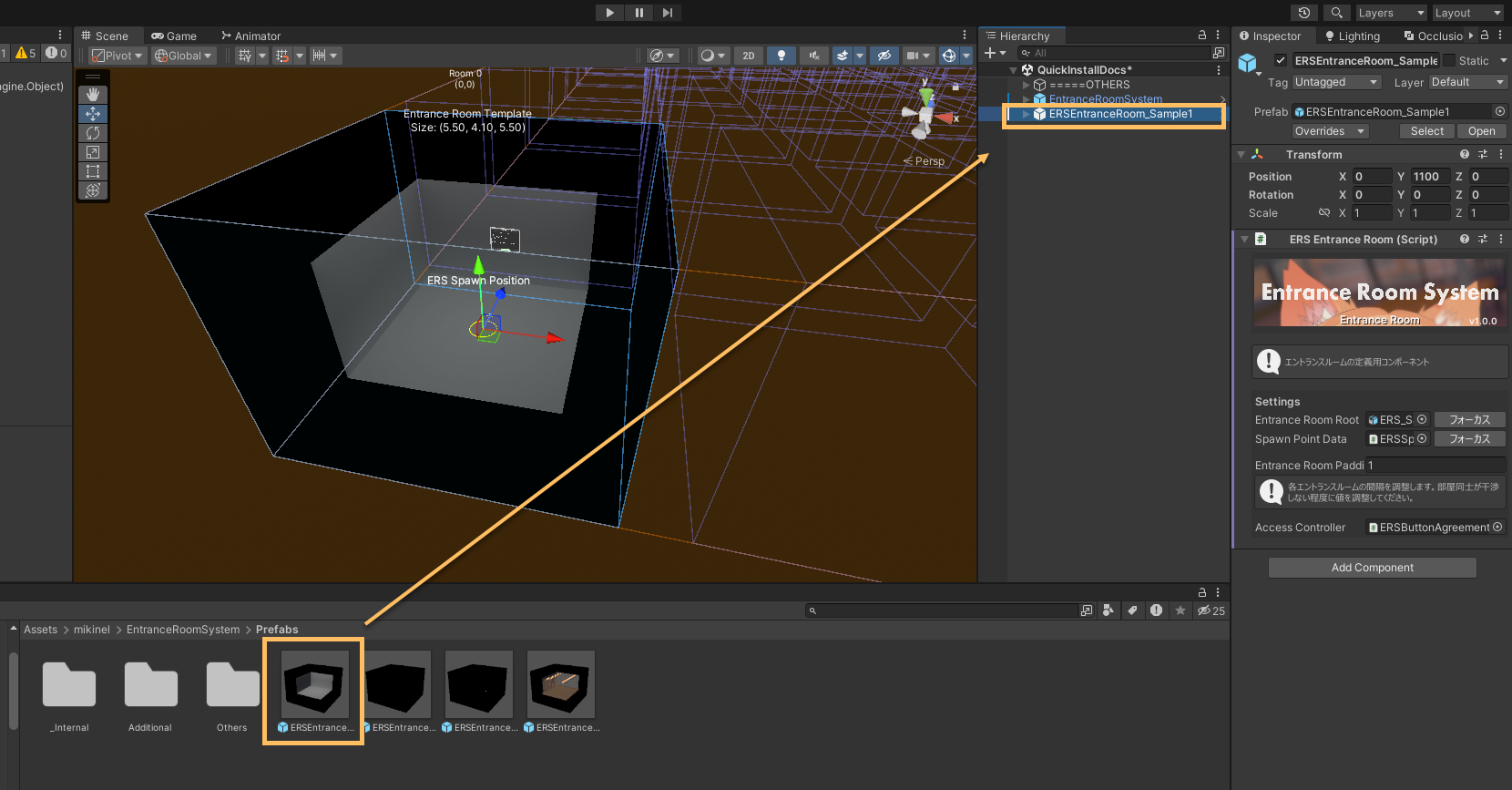Screen dimensions: 1512x790
Task: Click the search by label tag icon
Action: (x=1132, y=610)
